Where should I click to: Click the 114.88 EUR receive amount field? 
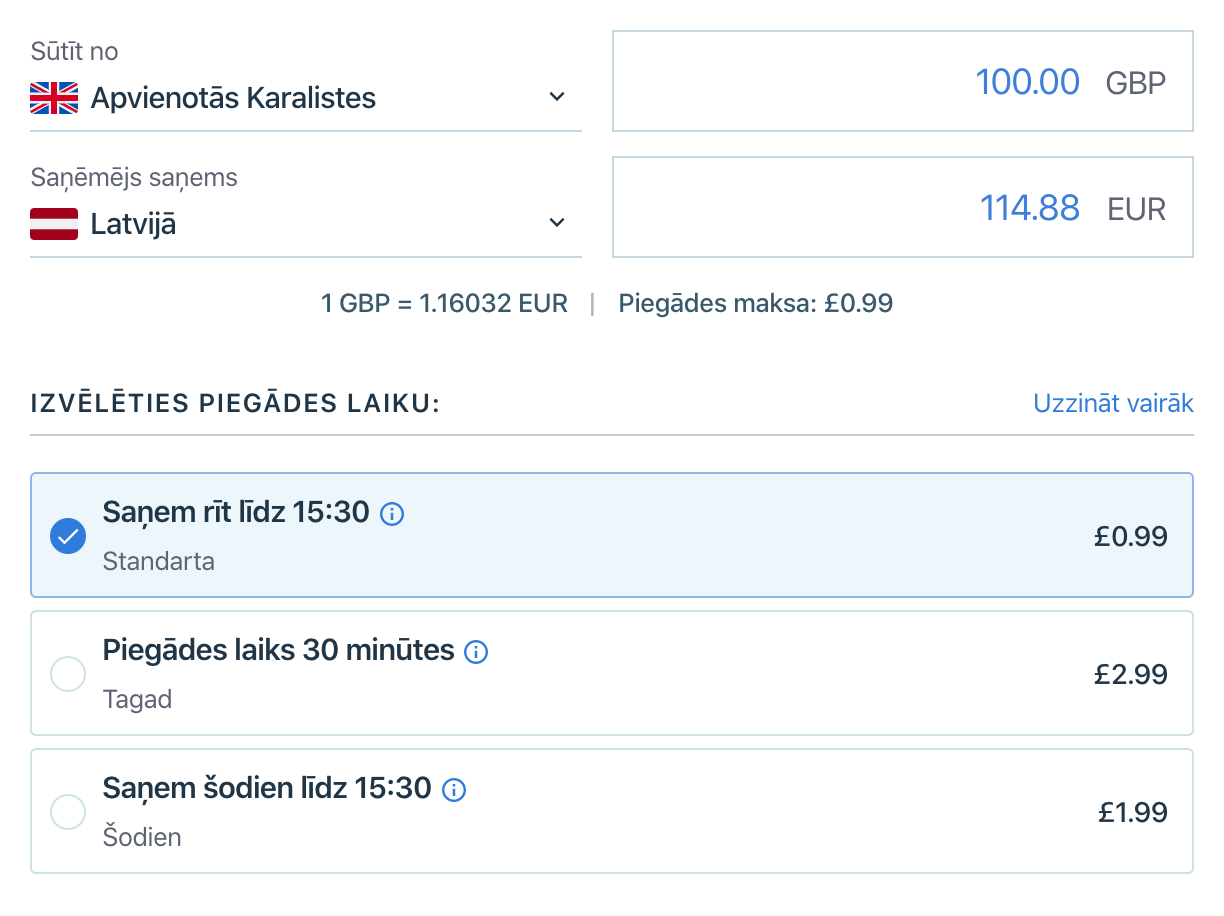point(1028,208)
